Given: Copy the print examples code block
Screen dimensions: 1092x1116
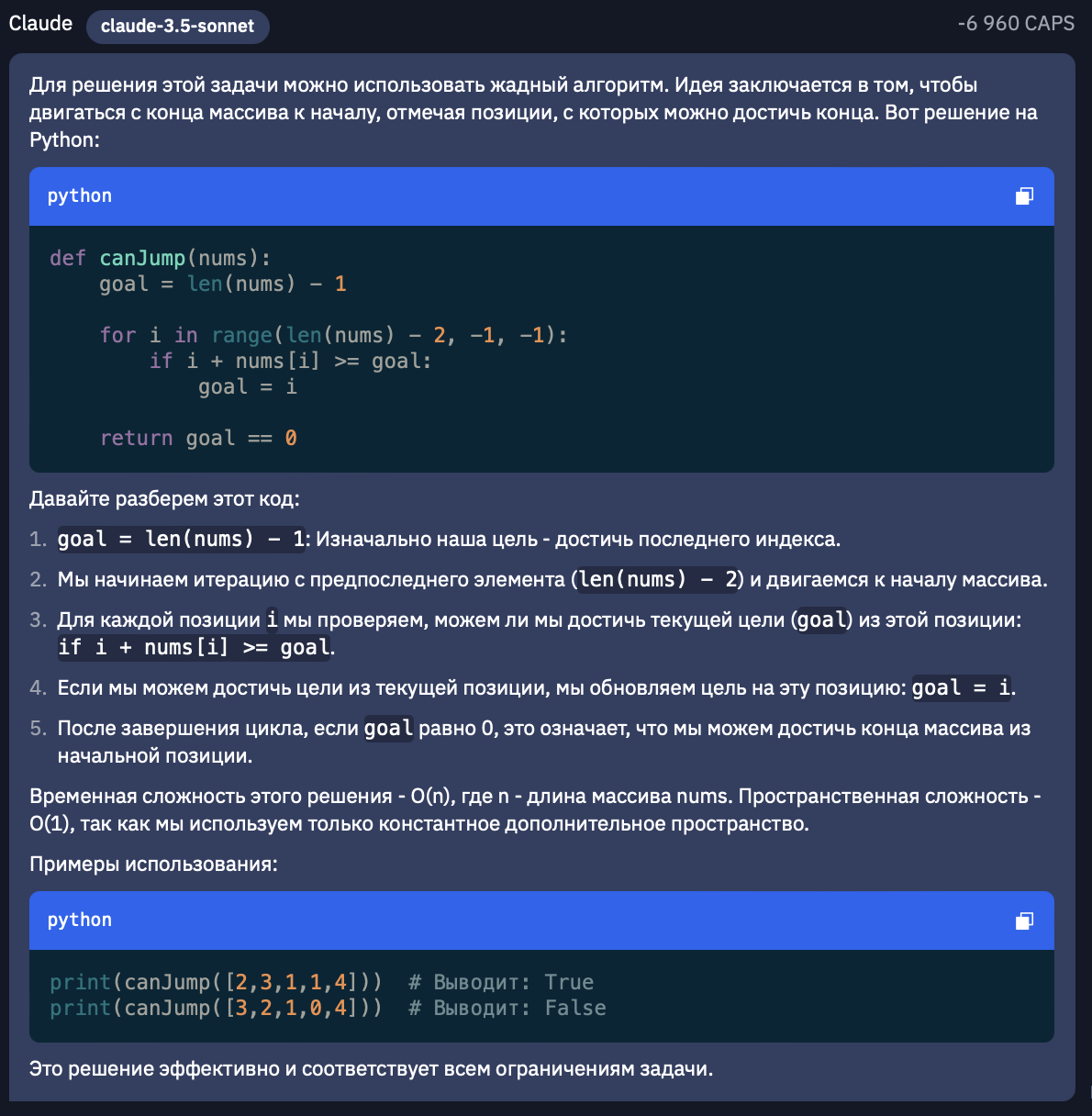Looking at the screenshot, I should (1024, 920).
